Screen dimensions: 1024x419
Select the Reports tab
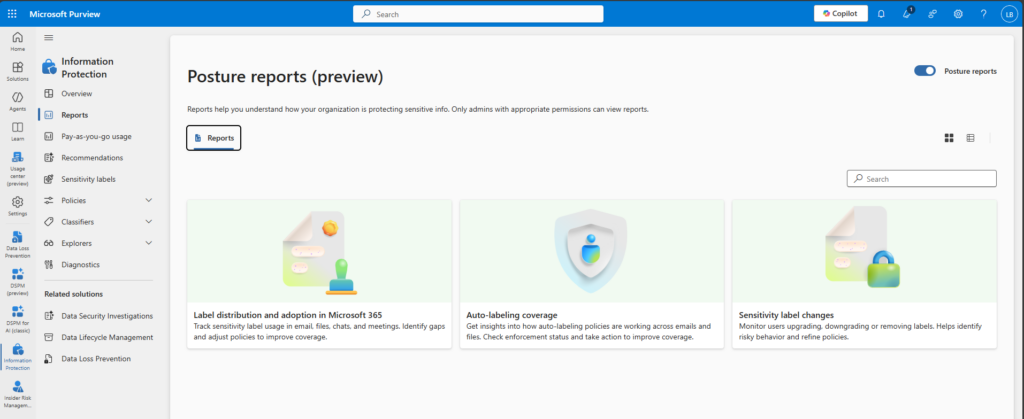[214, 138]
